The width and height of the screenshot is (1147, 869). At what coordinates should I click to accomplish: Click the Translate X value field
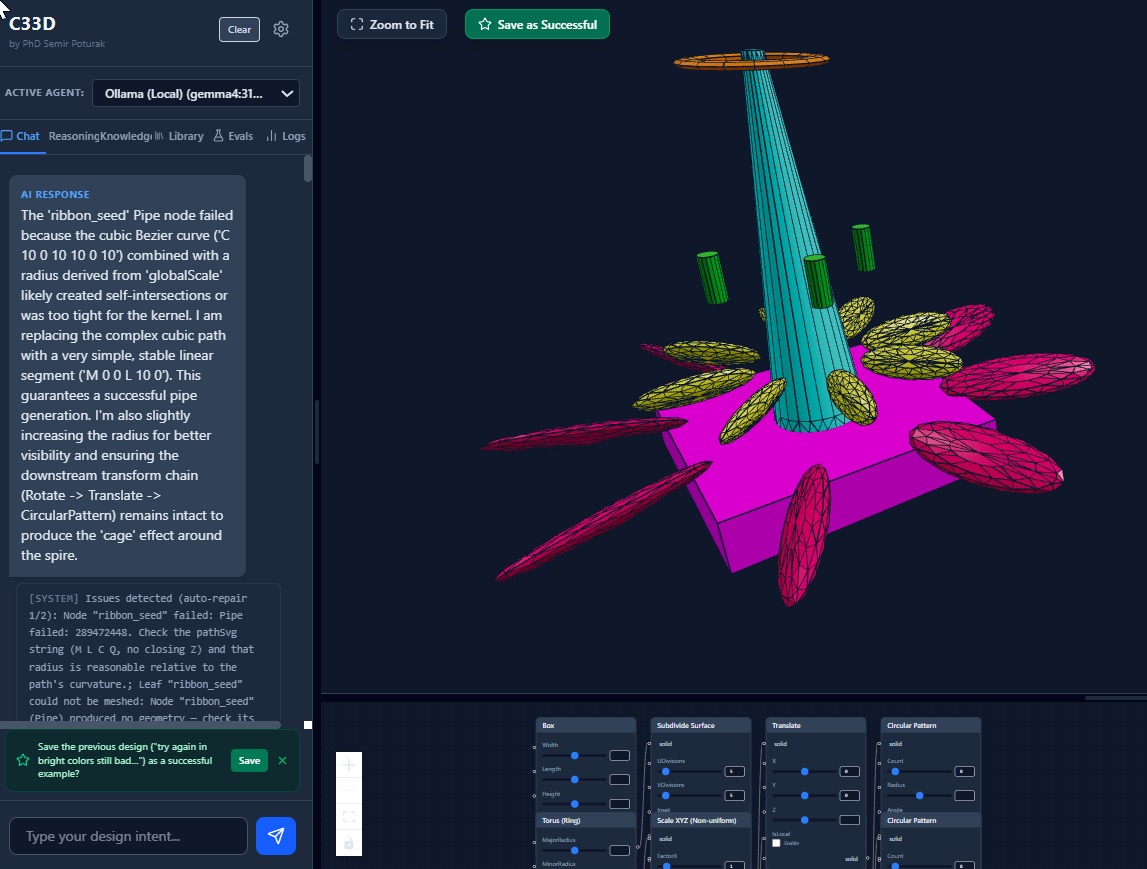[x=849, y=771]
